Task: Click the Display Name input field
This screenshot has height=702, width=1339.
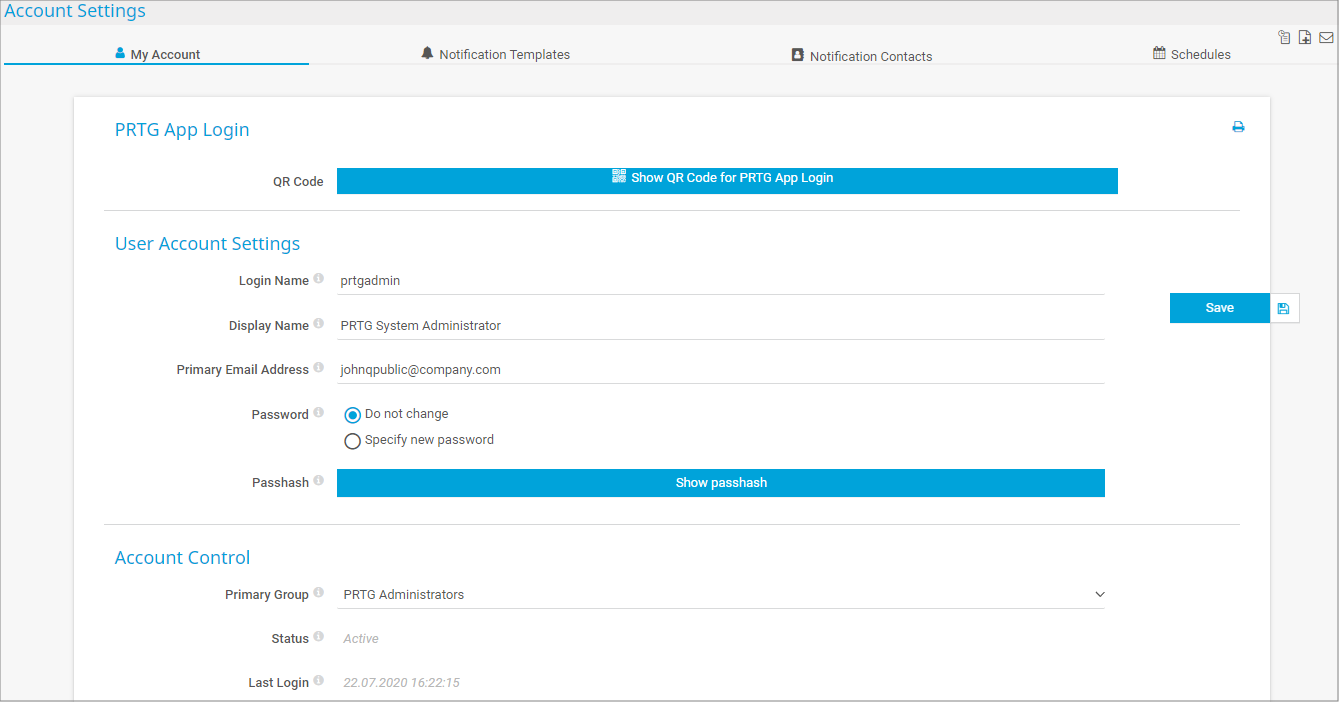Action: (x=720, y=325)
